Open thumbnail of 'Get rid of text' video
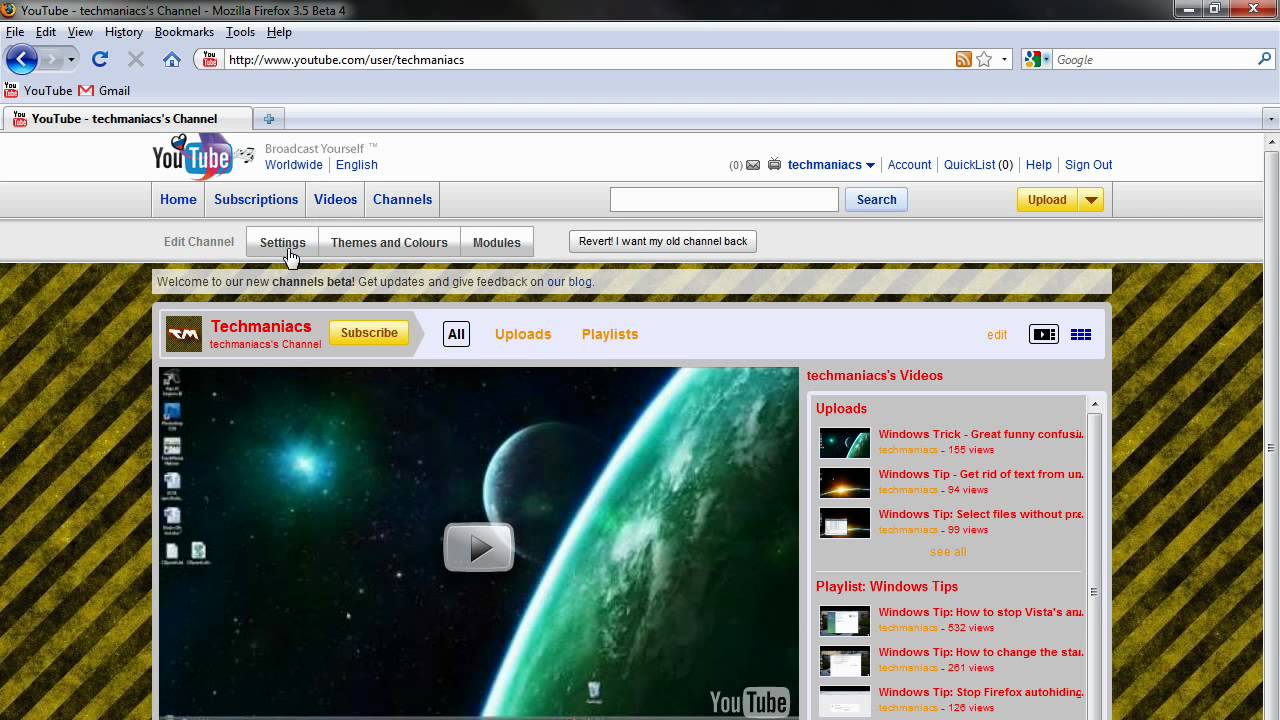This screenshot has width=1280, height=720. point(845,483)
